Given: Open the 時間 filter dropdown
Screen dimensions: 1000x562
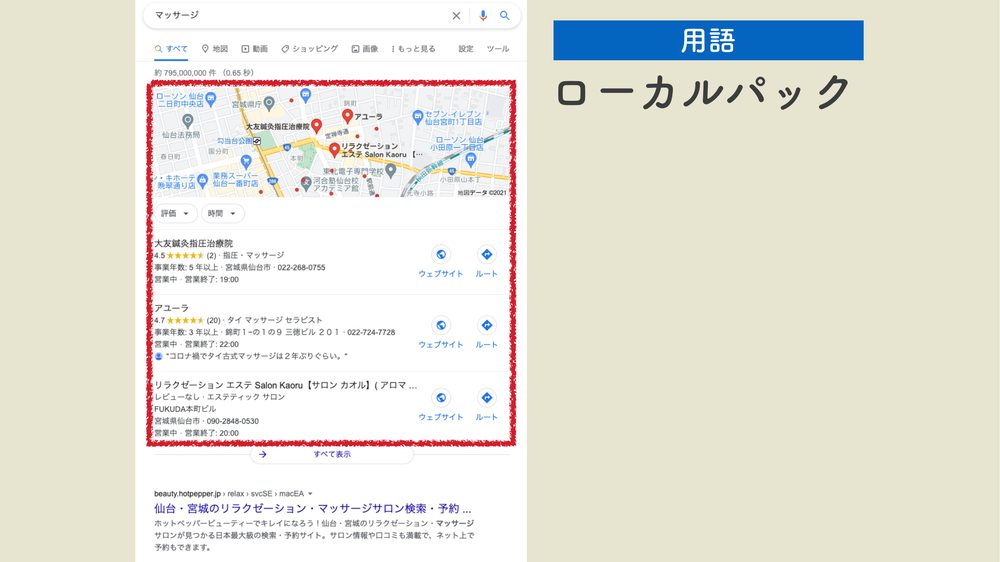Looking at the screenshot, I should click(x=222, y=214).
